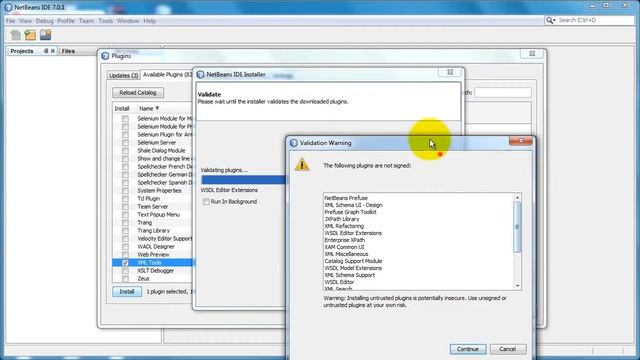
Task: Check the System Properties install checkbox
Action: point(125,191)
